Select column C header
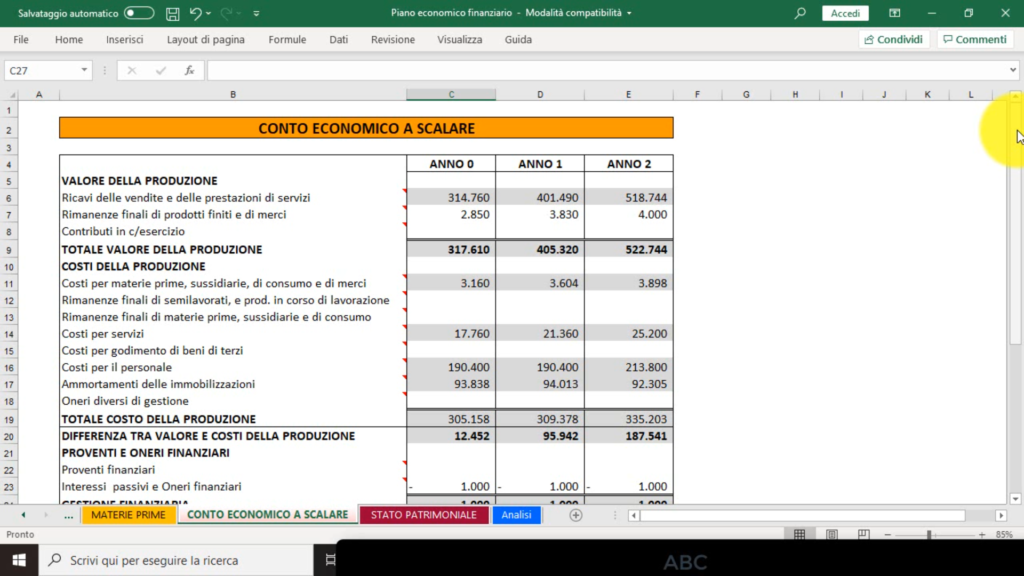Screen dimensions: 1024x576 (451, 95)
